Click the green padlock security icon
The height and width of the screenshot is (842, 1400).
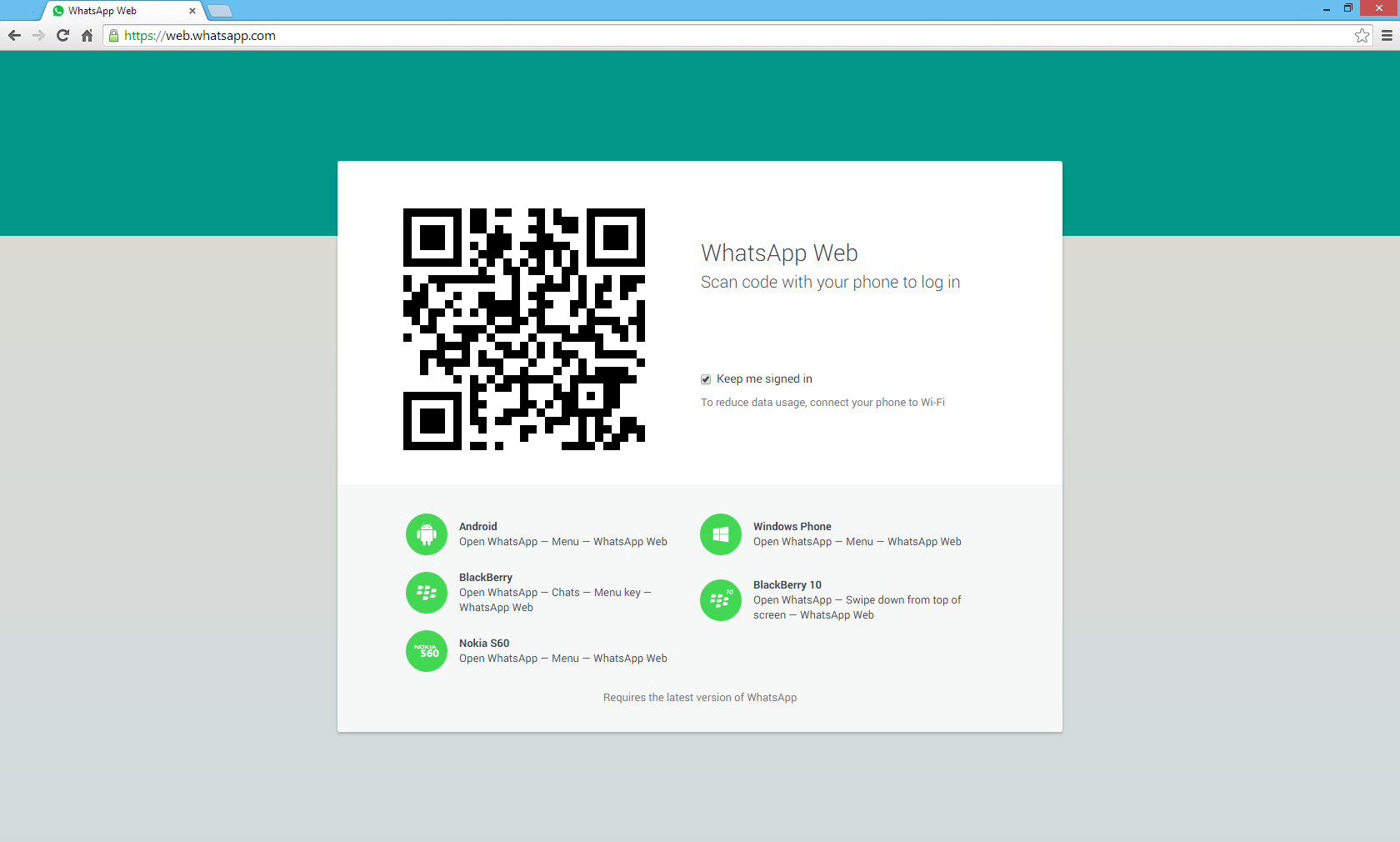[x=114, y=35]
